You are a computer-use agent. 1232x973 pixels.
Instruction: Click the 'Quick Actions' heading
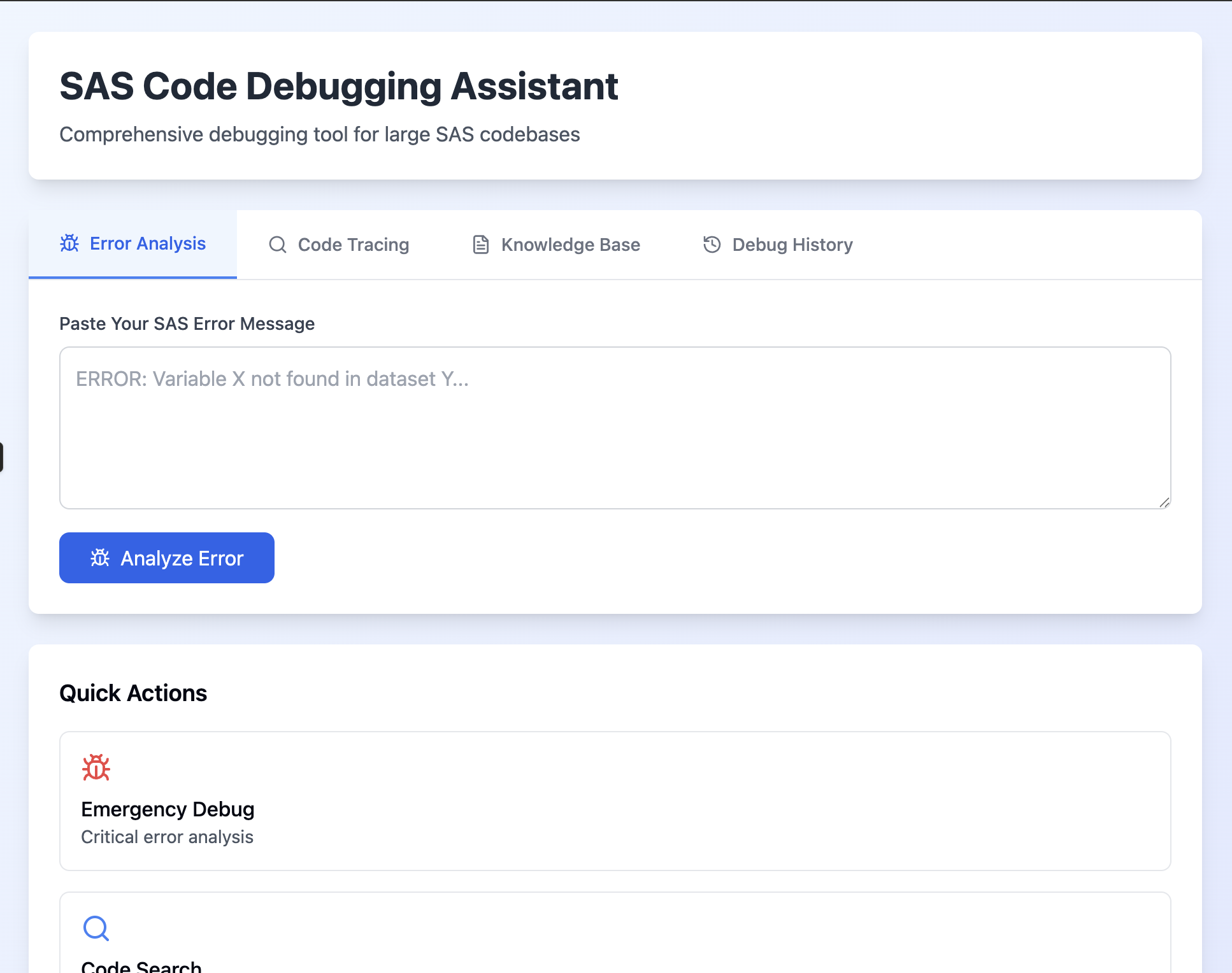[133, 693]
